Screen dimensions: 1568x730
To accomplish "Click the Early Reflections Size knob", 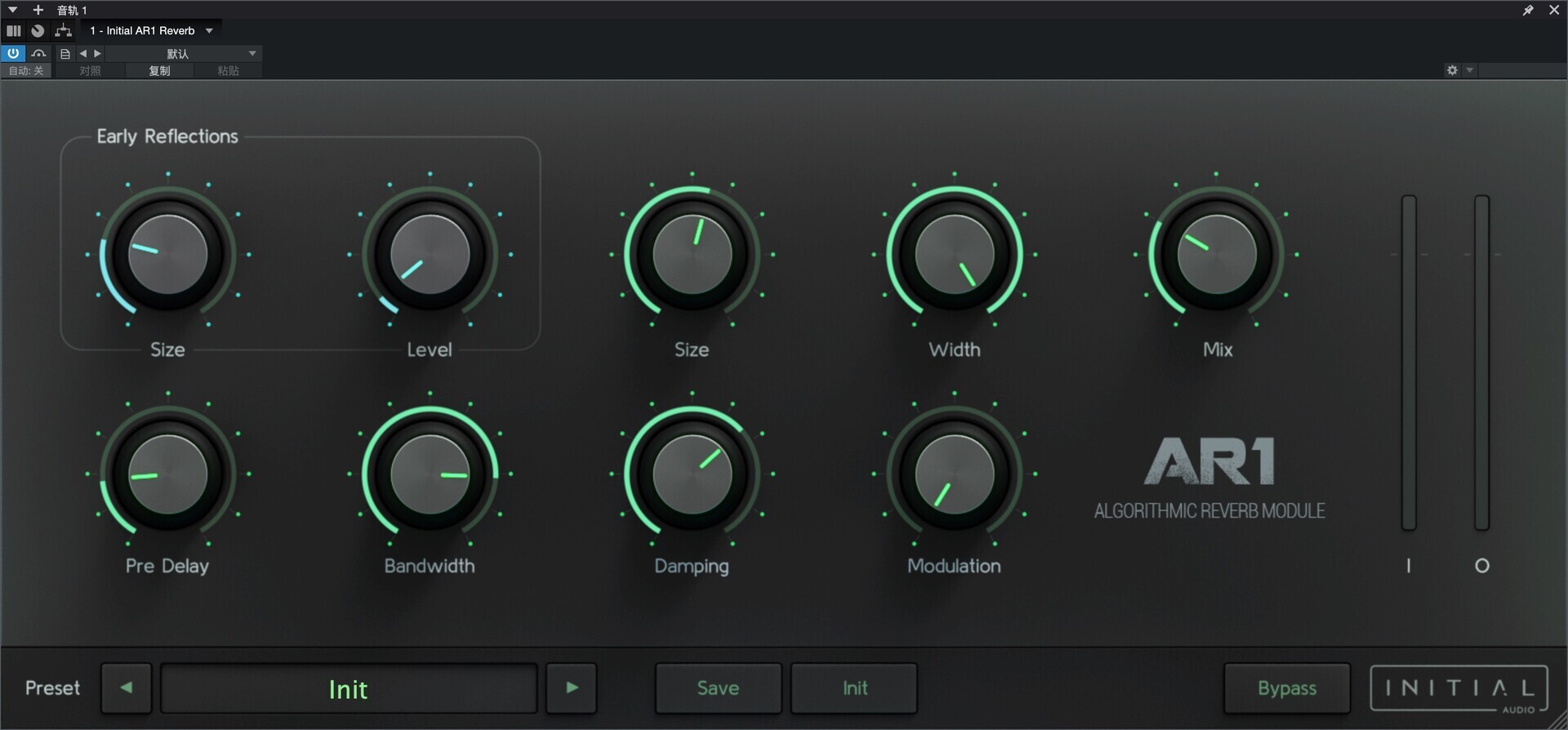I will pyautogui.click(x=168, y=254).
